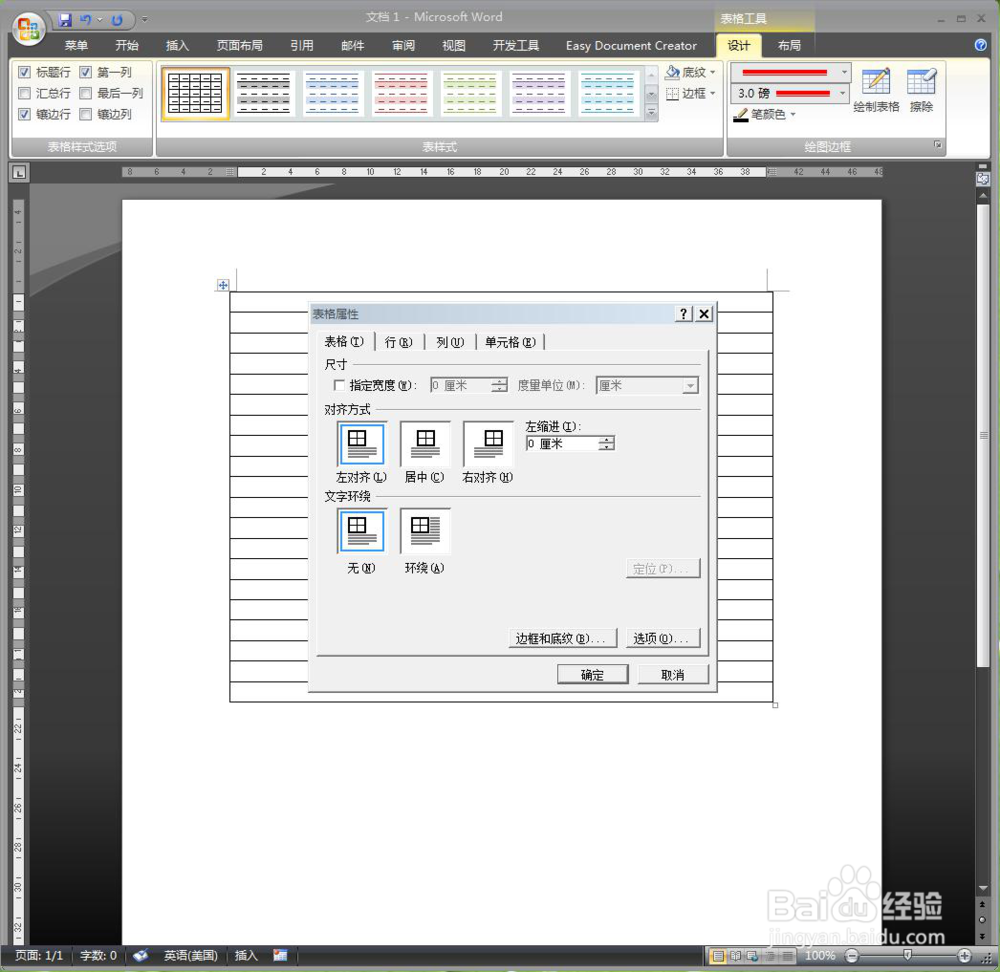Redo the last action

(x=117, y=20)
